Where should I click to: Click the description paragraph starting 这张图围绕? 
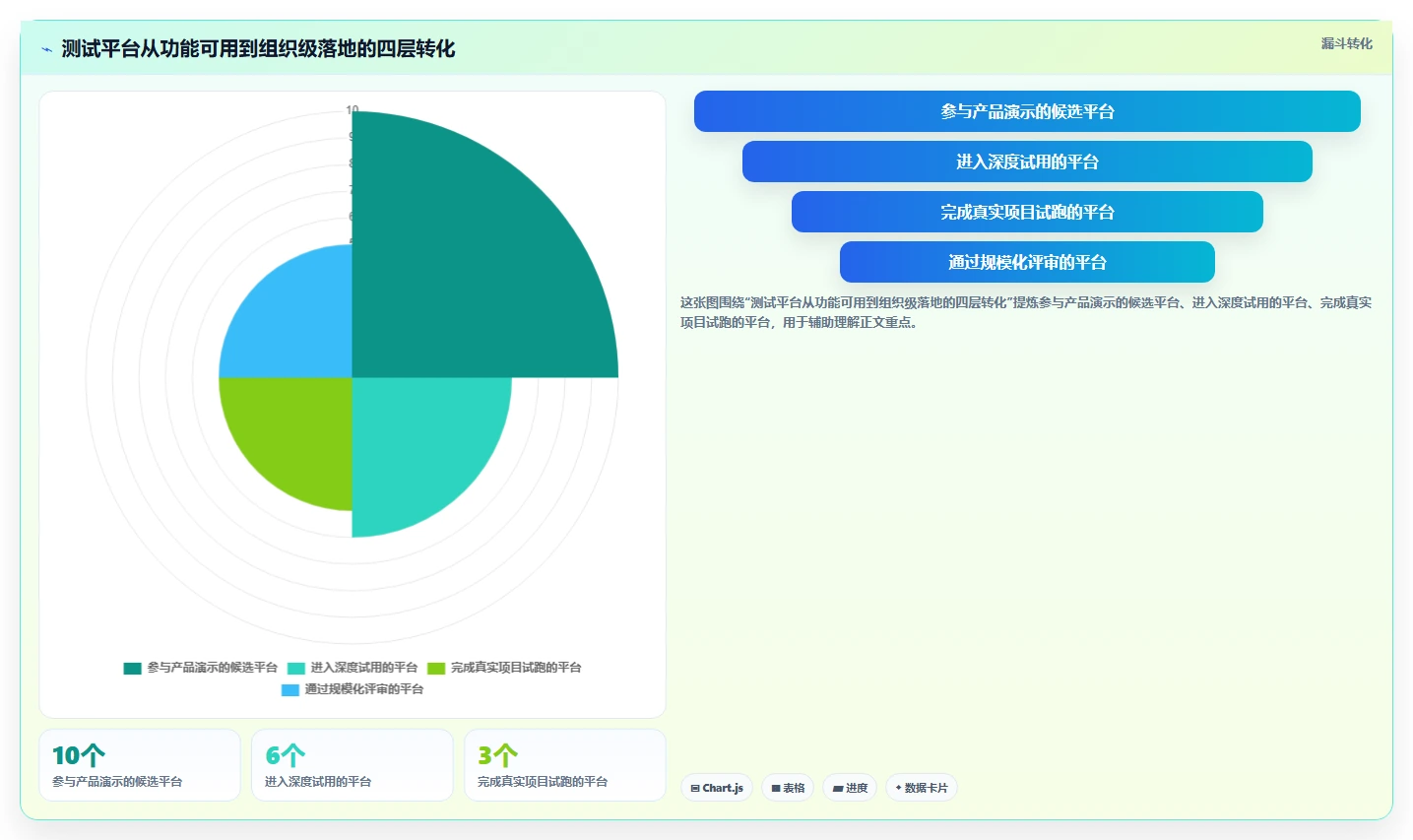(x=1026, y=312)
